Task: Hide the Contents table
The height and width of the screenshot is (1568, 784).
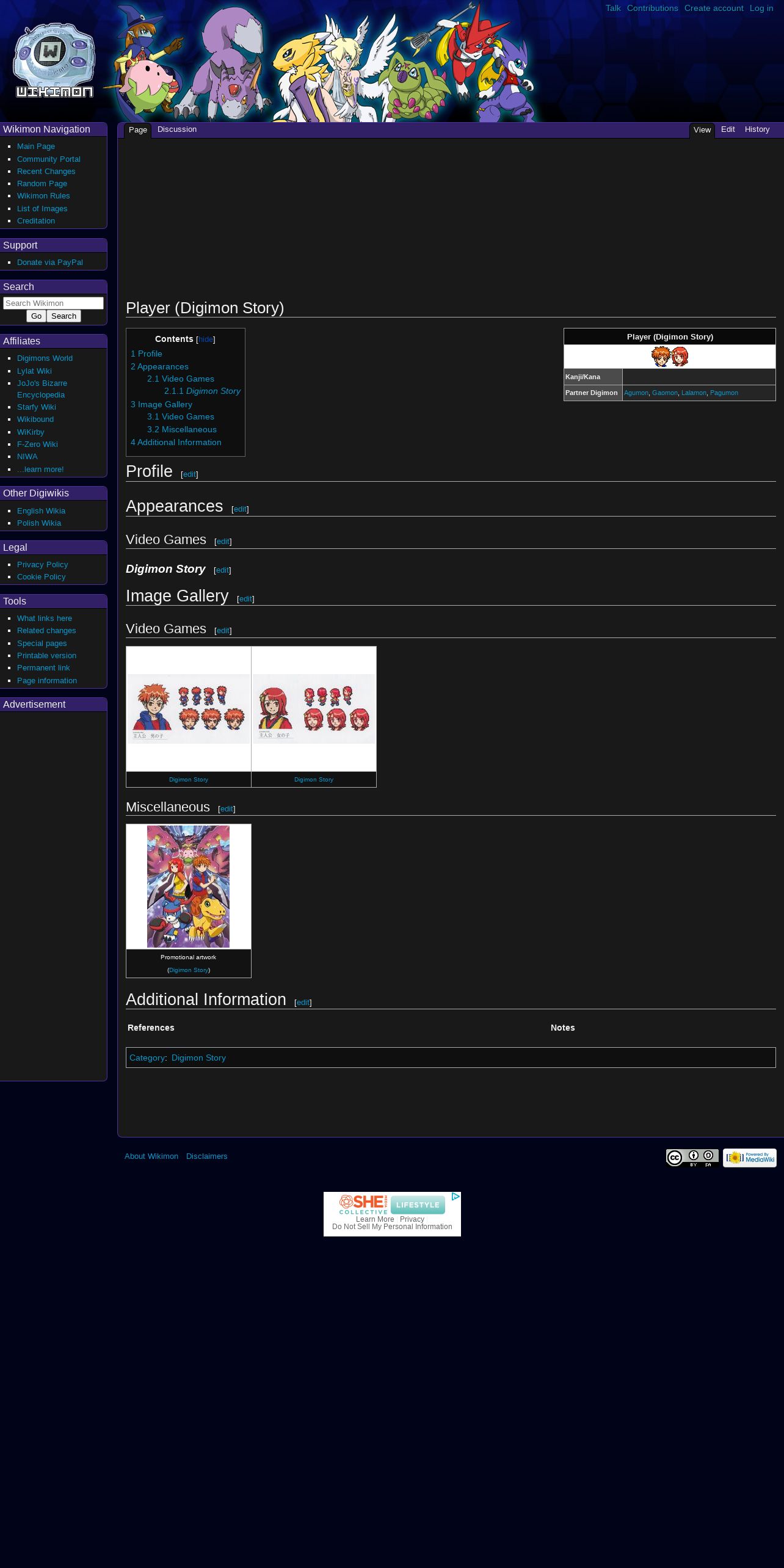Action: [206, 339]
